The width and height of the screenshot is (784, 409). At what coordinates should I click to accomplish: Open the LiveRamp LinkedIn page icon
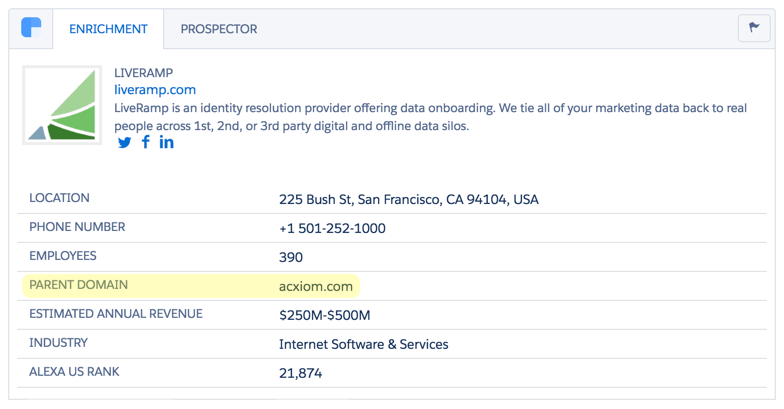pos(166,142)
